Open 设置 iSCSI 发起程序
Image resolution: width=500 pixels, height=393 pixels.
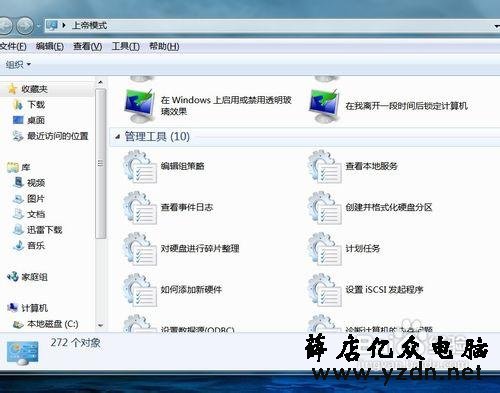click(384, 289)
